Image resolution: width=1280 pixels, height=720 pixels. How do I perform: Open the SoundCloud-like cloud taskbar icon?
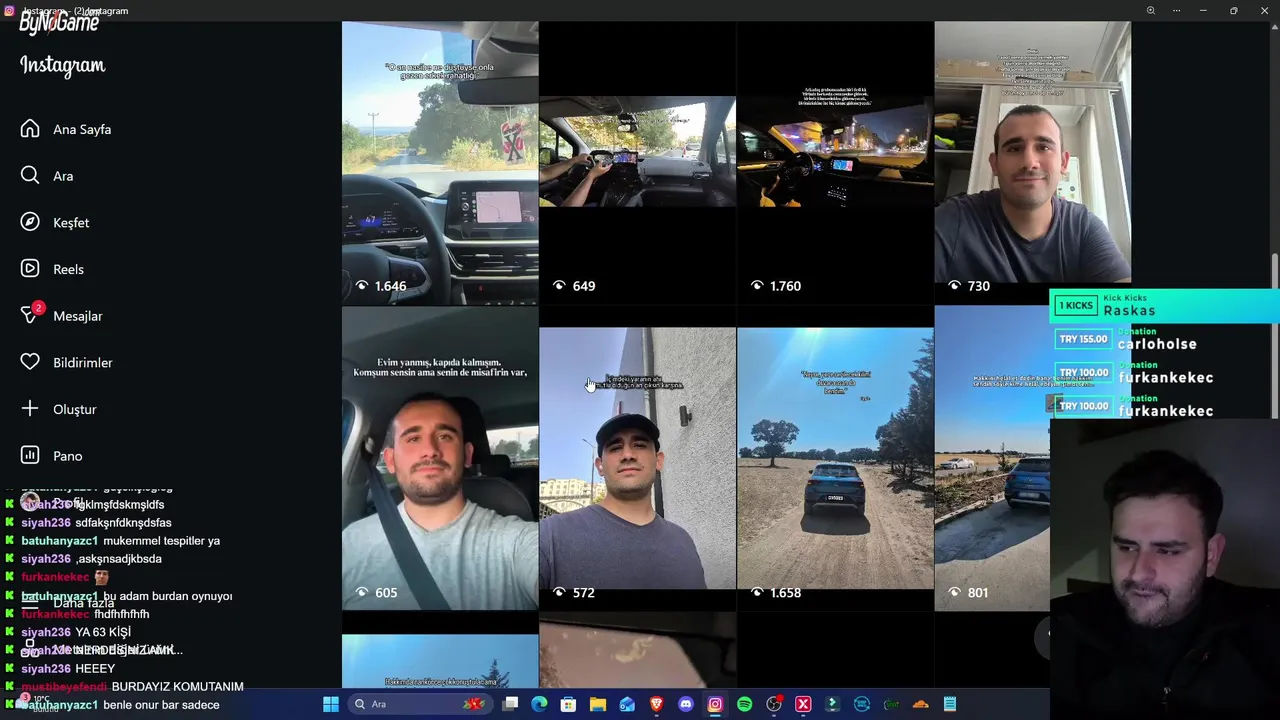click(x=921, y=704)
